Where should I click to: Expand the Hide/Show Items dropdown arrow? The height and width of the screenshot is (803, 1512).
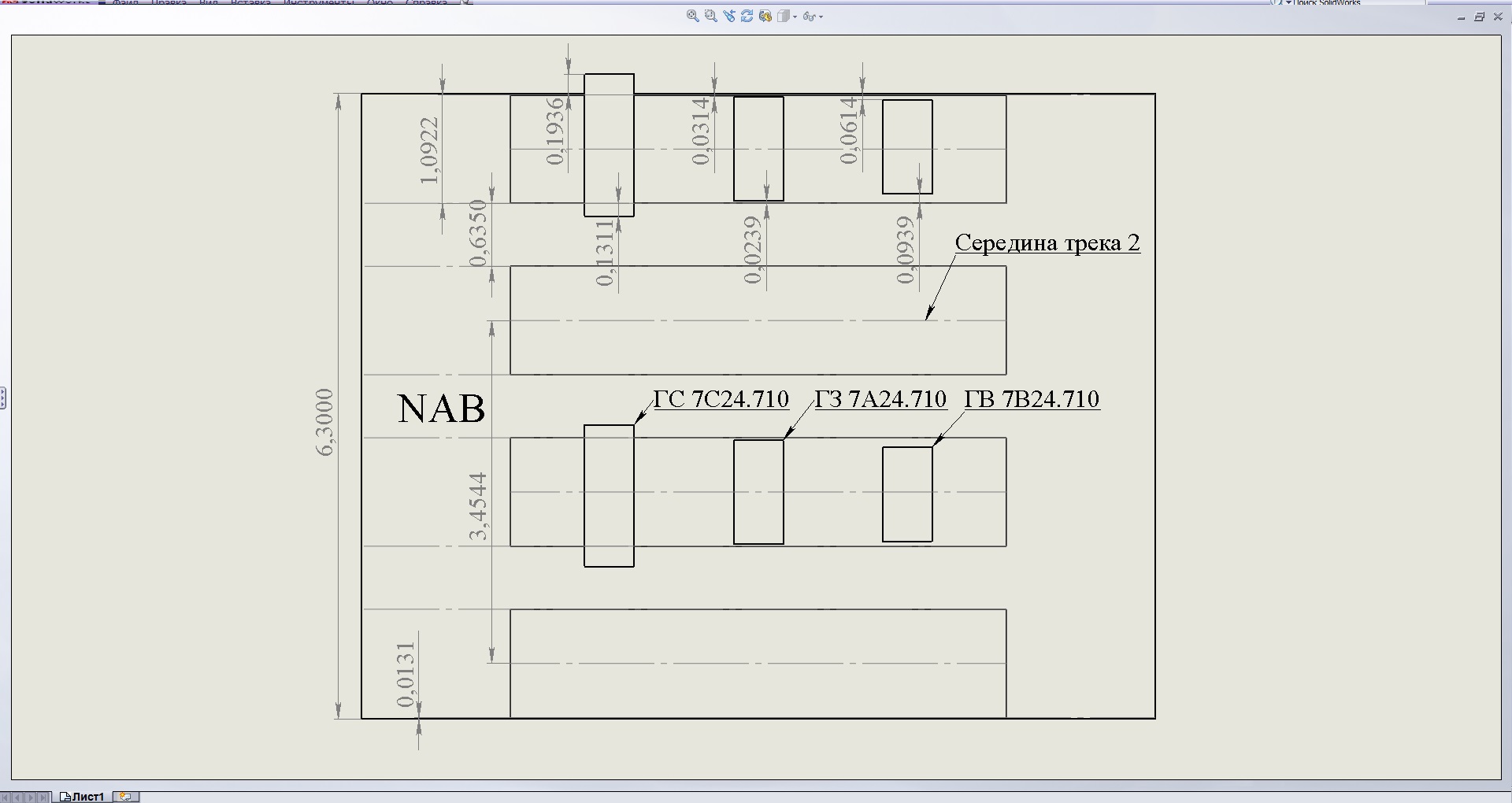coord(821,17)
